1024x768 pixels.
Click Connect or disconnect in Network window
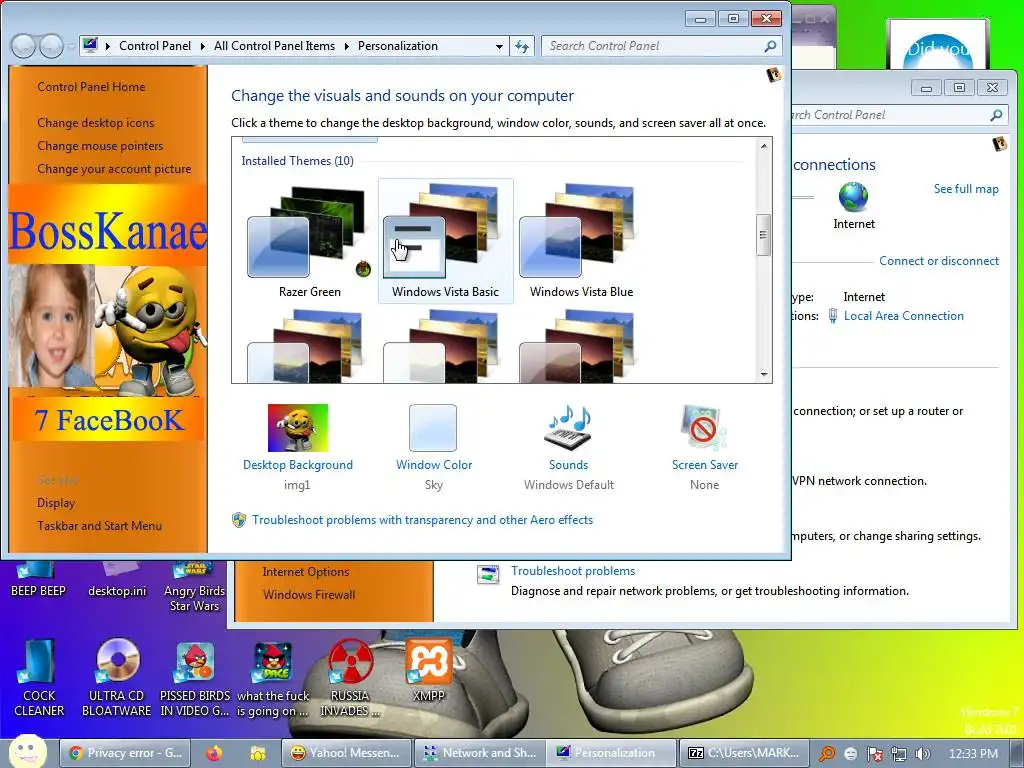(x=938, y=261)
